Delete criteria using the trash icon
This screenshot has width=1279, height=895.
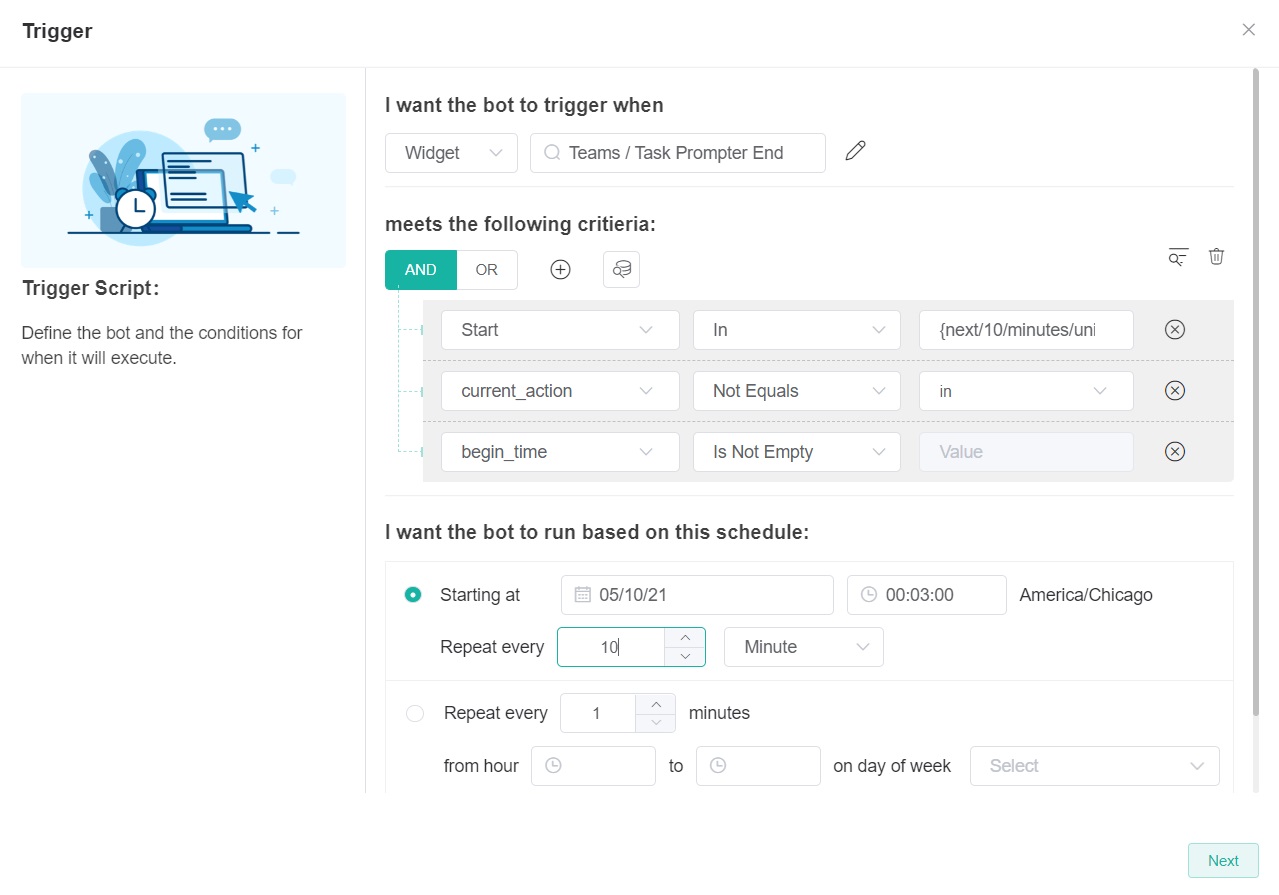click(x=1216, y=257)
